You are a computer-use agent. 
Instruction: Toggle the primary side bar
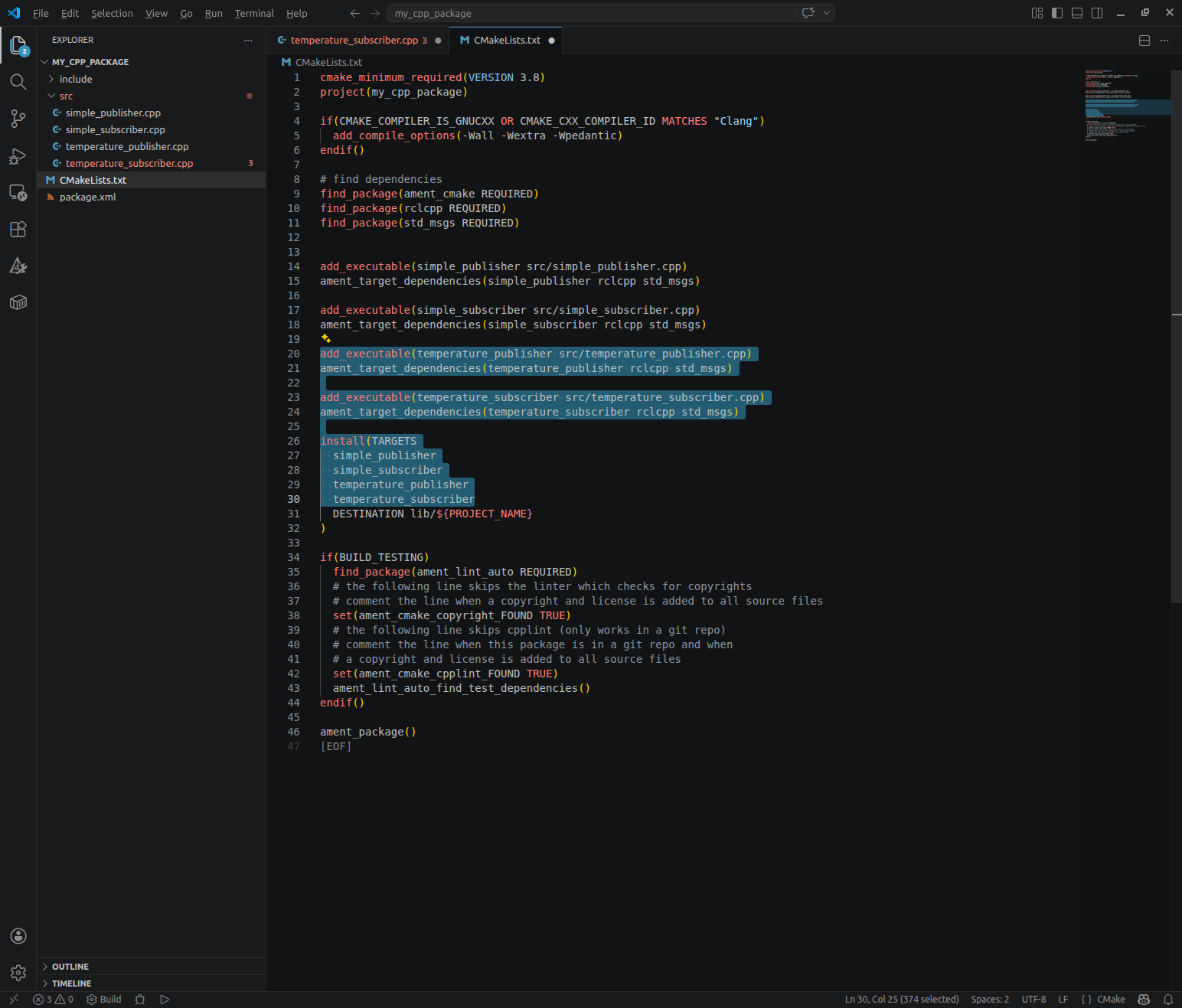1057,13
